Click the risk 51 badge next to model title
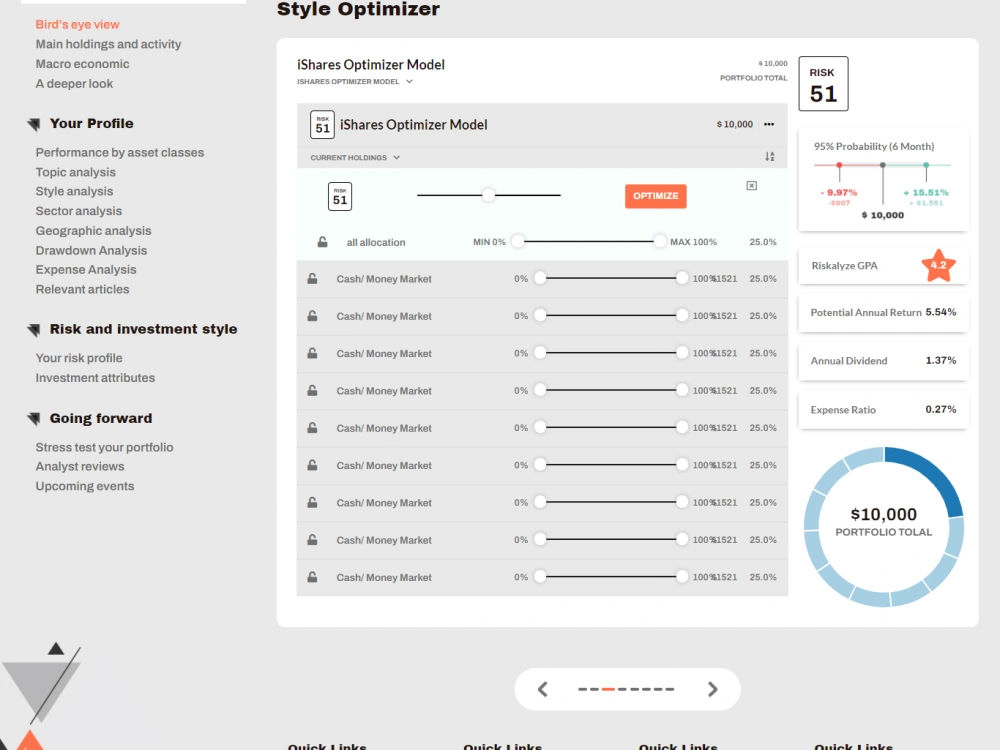 click(x=322, y=125)
